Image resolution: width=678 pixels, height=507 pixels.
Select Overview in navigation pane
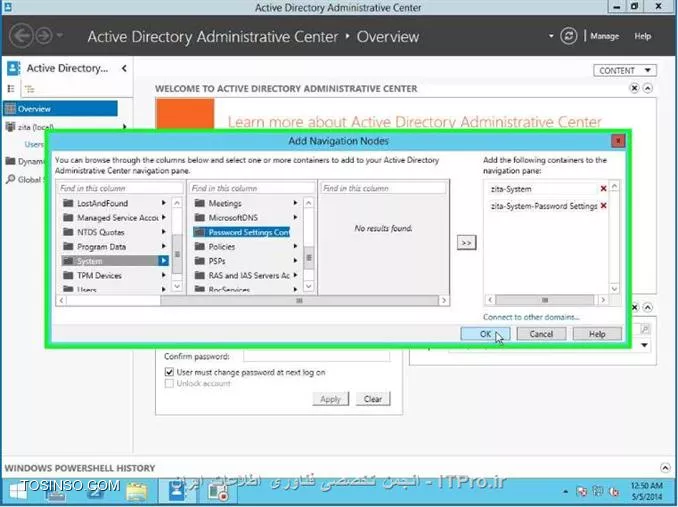click(60, 108)
